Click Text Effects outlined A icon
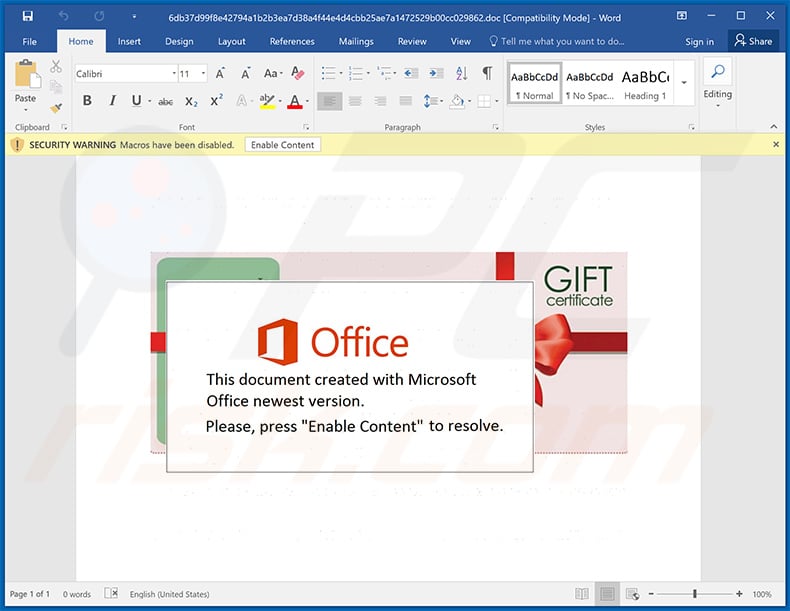The image size is (790, 611). point(242,101)
